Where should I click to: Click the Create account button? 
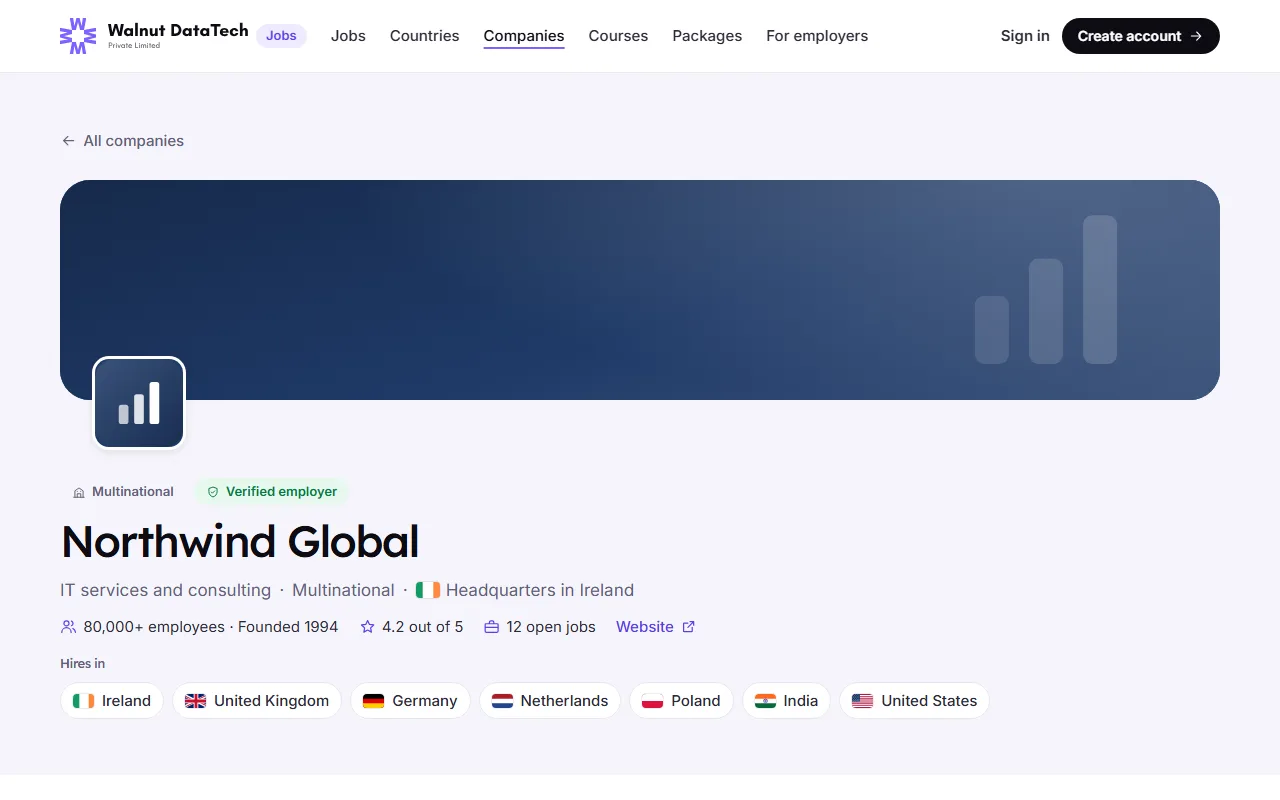coord(1141,36)
